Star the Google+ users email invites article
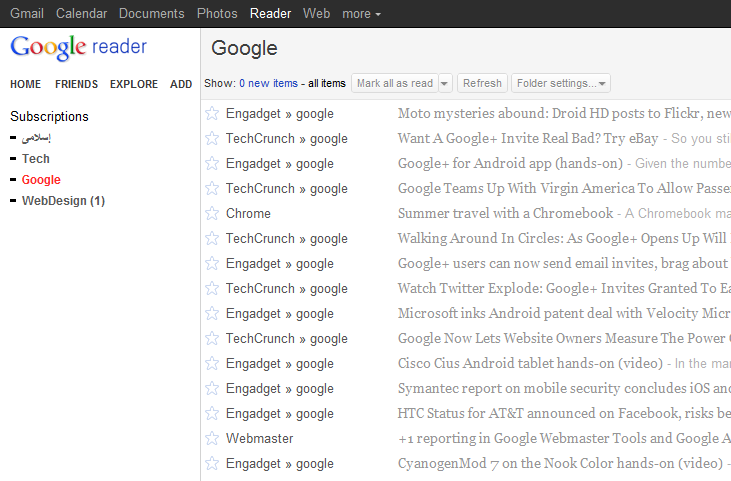This screenshot has height=481, width=731. pyautogui.click(x=212, y=263)
